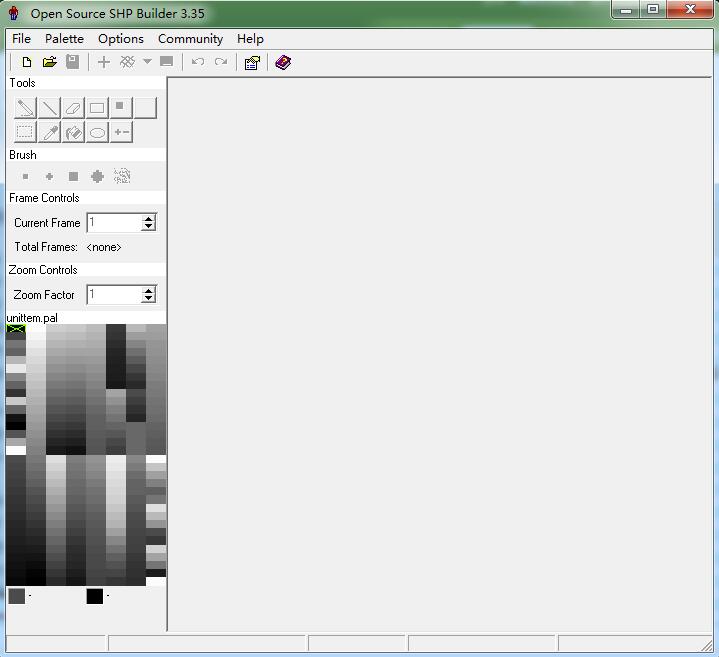Decrease Zoom Factor with down arrow
The height and width of the screenshot is (657, 719).
tap(149, 299)
